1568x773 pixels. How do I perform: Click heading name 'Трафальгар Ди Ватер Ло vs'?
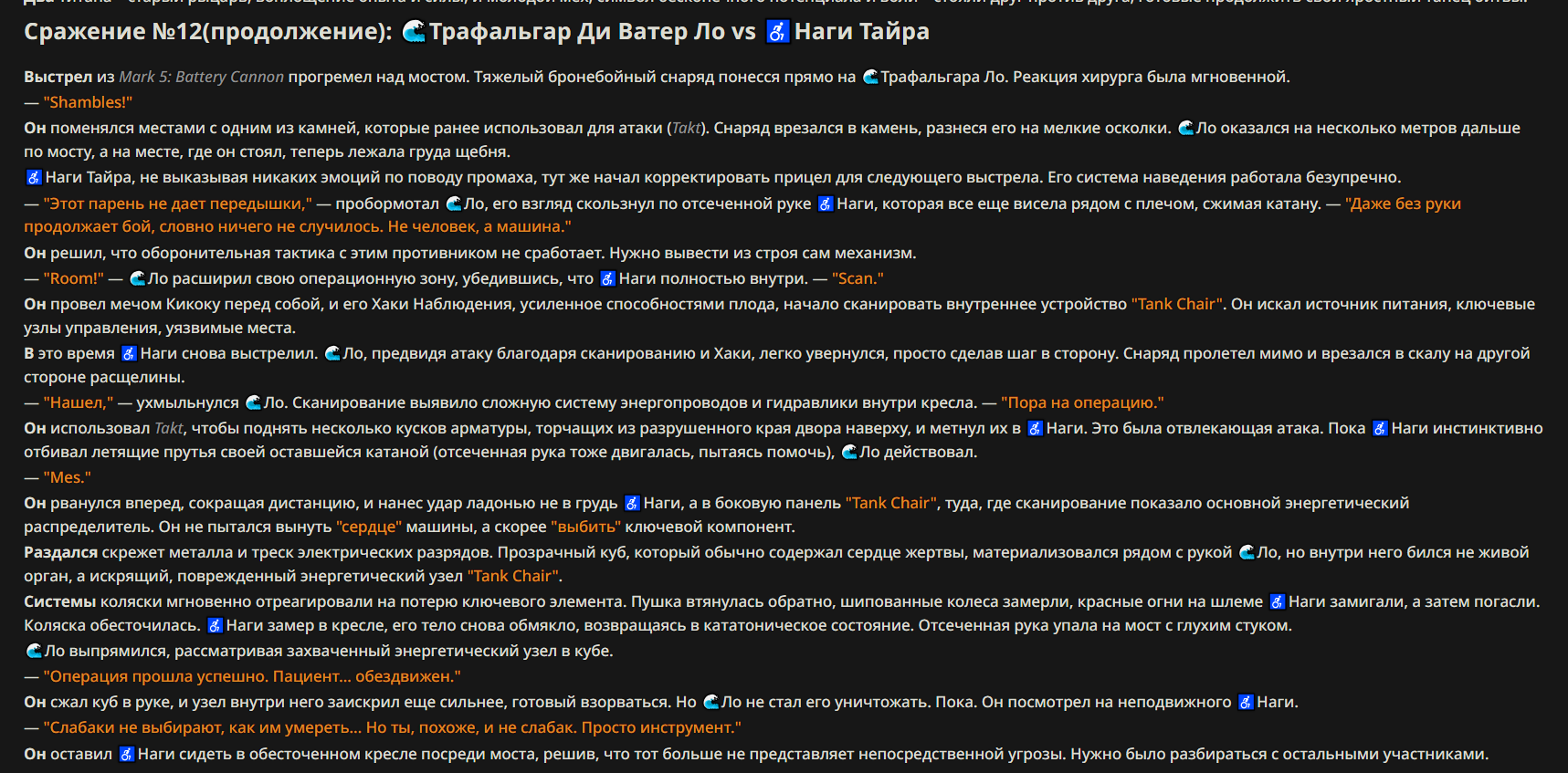pyautogui.click(x=593, y=32)
